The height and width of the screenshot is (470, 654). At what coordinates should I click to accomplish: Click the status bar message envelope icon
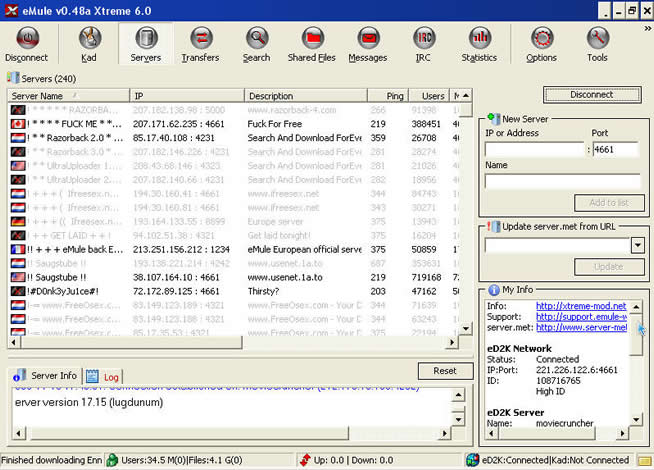click(645, 461)
